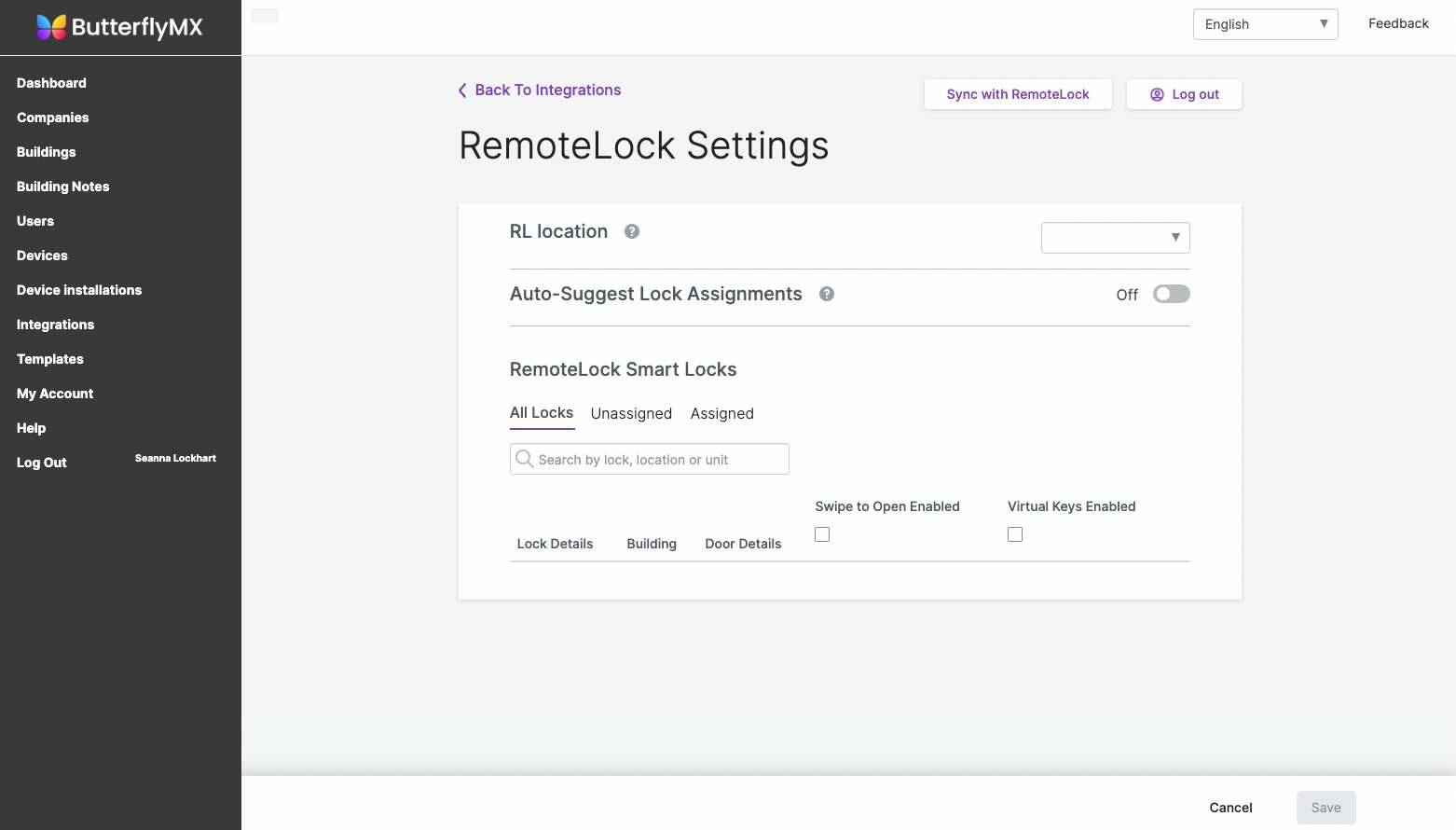The width and height of the screenshot is (1456, 830).
Task: Click the back chevron near Back To Integrations
Action: click(x=462, y=90)
